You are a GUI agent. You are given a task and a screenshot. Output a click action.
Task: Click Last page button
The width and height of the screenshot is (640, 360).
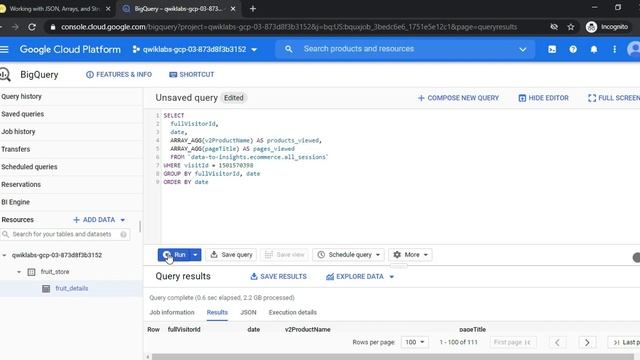[624, 342]
